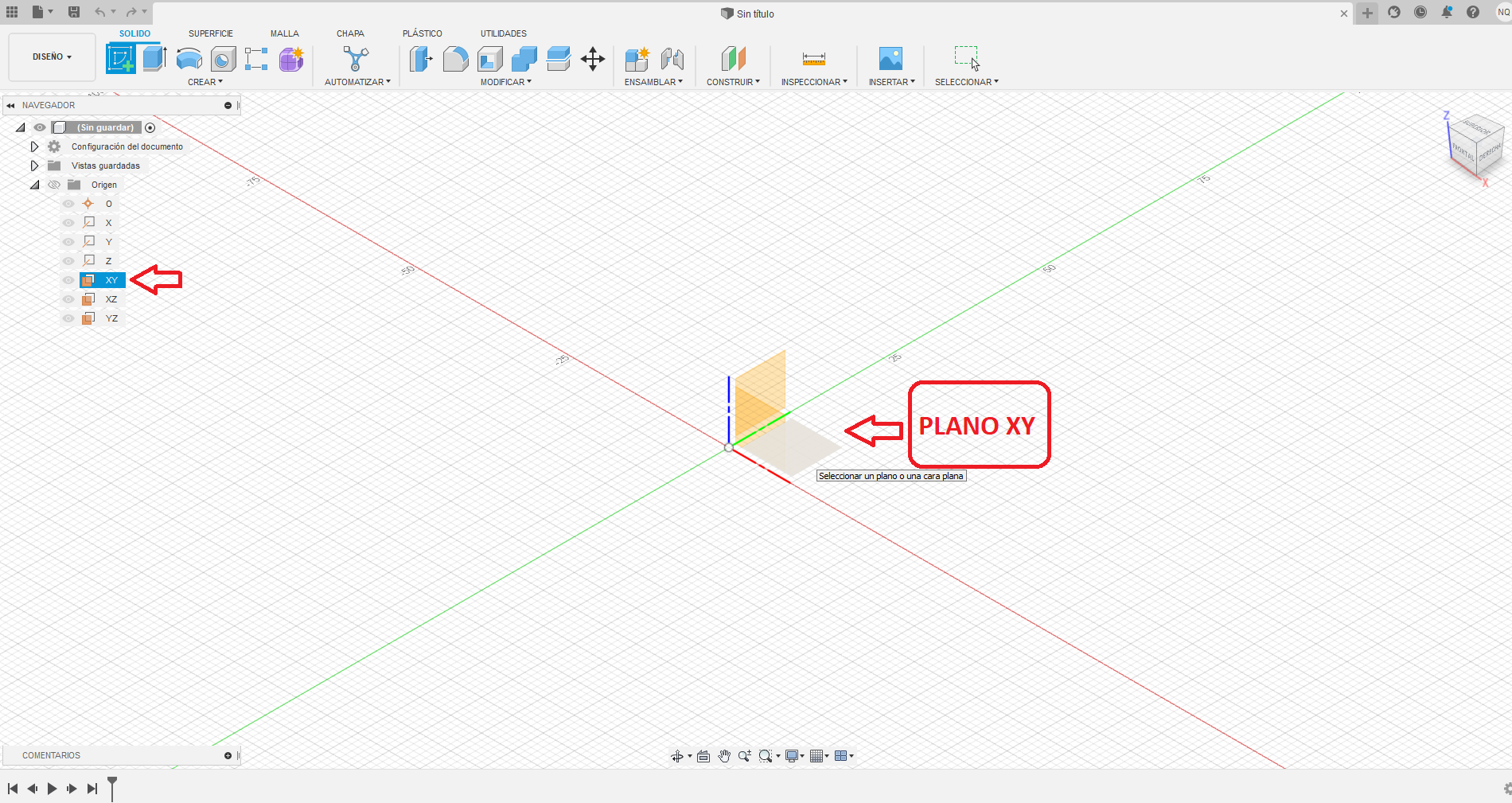Switch to the UTILIDADES tab

[504, 33]
